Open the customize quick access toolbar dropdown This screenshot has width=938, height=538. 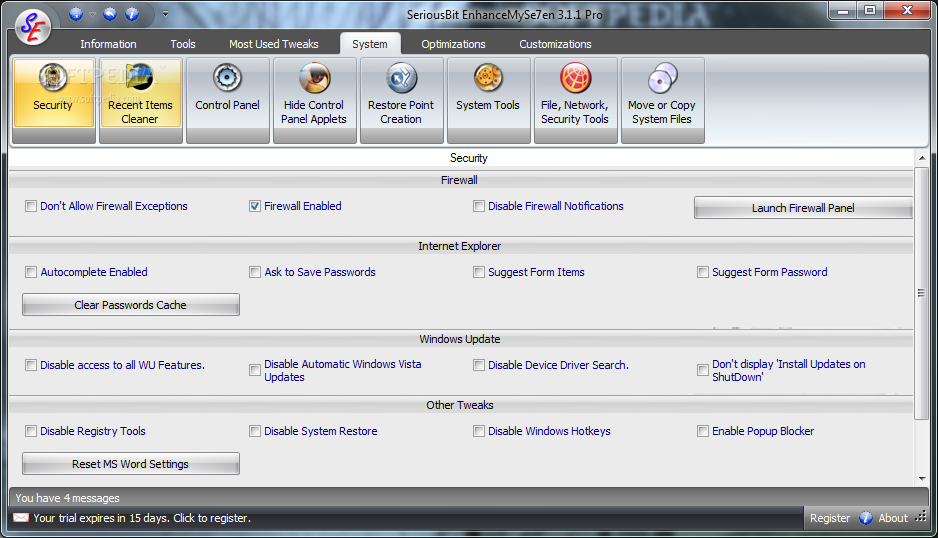point(165,14)
